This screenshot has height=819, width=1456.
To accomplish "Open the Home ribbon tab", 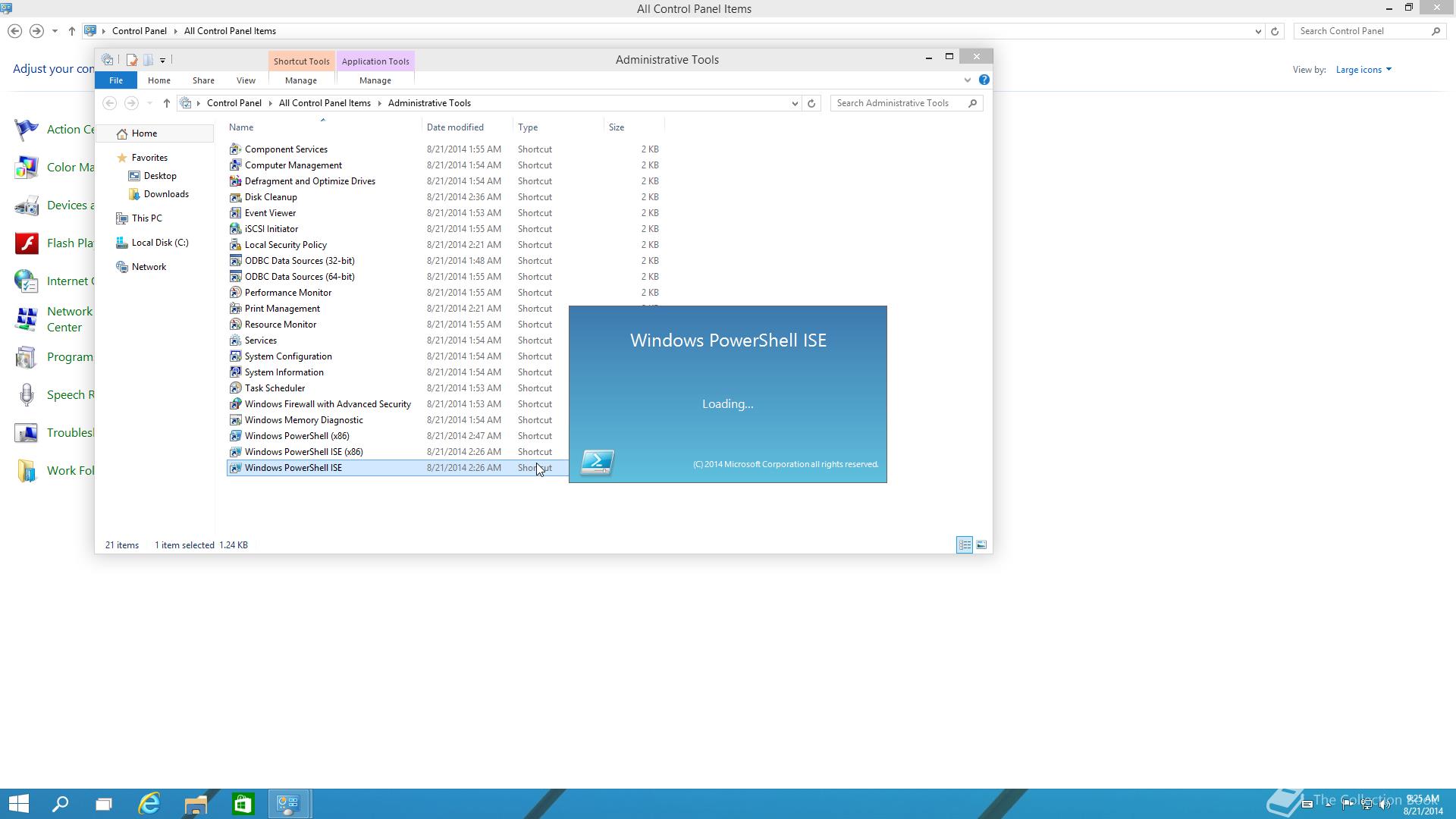I will (x=159, y=80).
